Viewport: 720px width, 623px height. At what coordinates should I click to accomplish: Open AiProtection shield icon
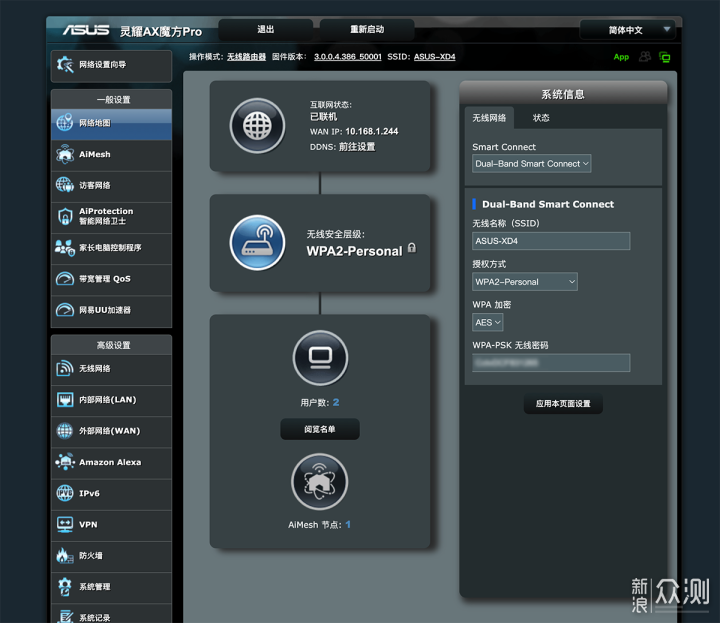[x=65, y=216]
